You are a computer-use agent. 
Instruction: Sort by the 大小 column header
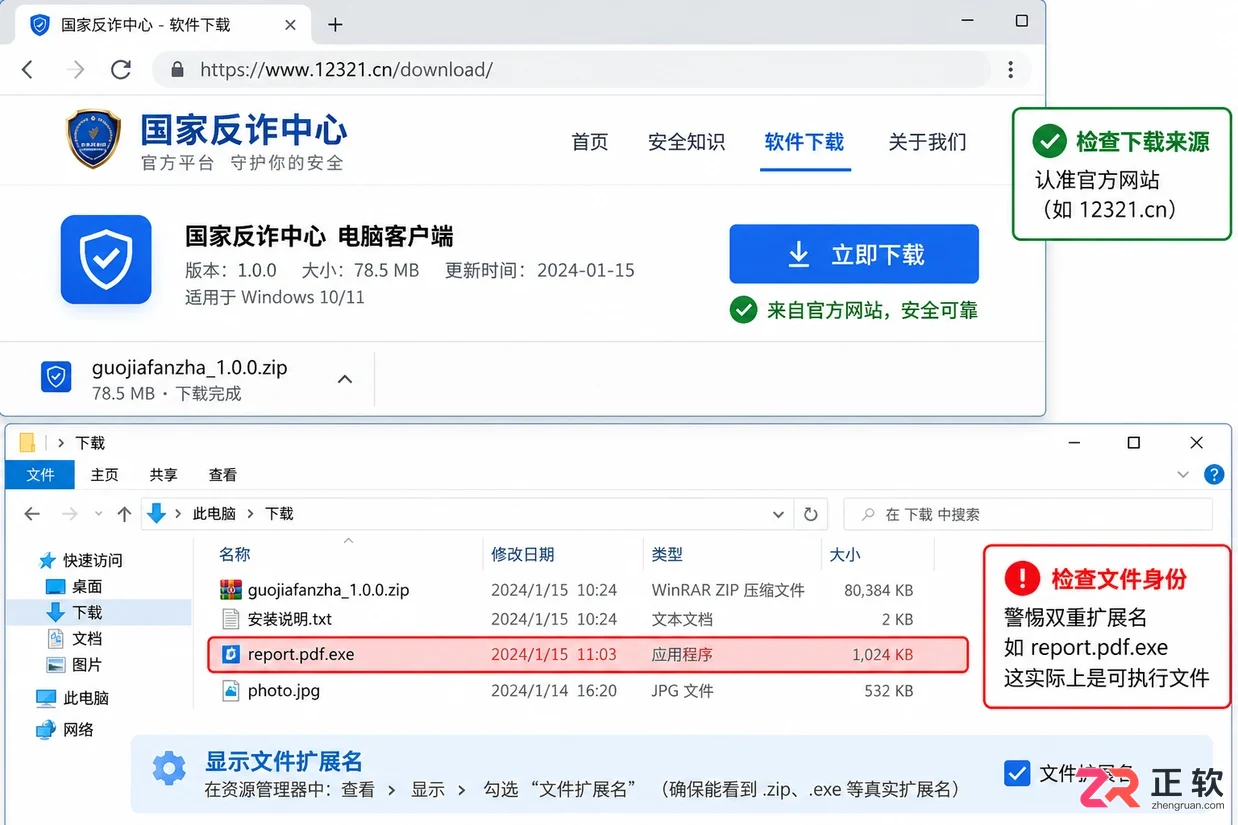point(845,554)
